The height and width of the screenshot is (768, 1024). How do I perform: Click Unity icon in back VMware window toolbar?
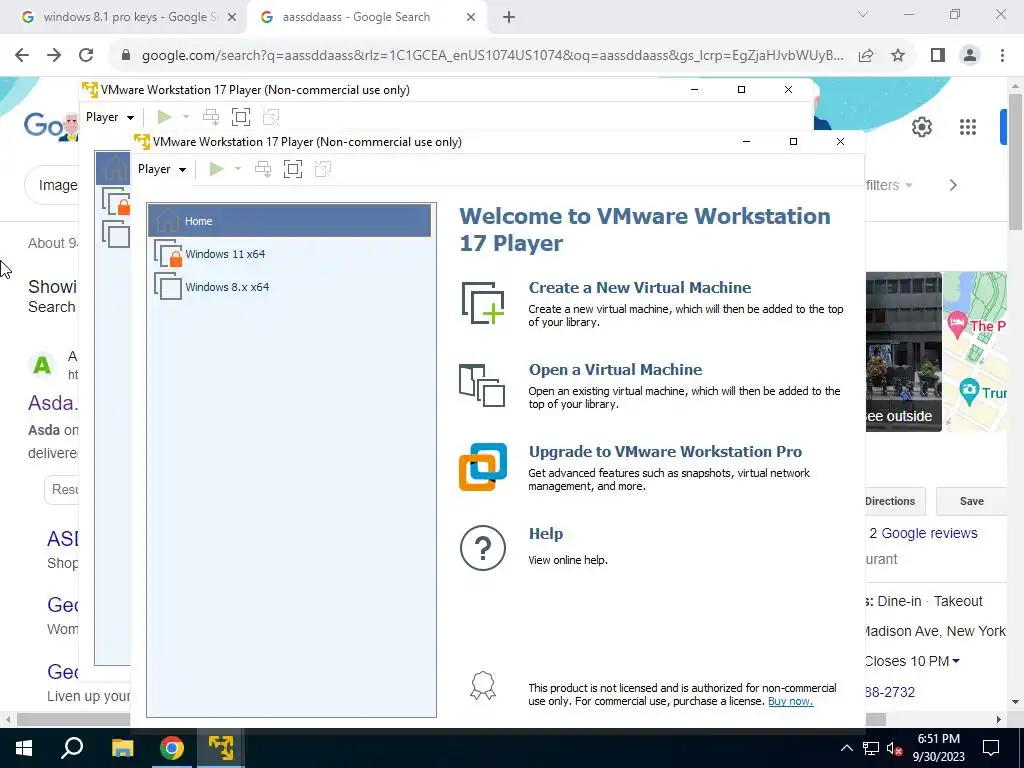pyautogui.click(x=270, y=117)
